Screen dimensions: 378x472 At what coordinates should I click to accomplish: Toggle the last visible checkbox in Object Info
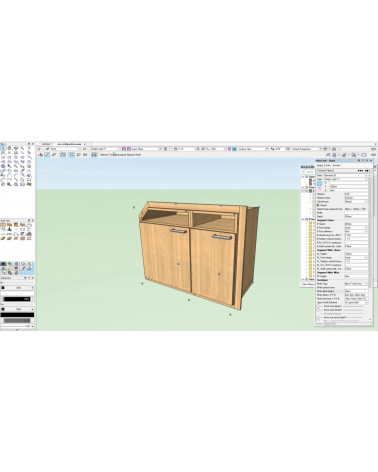click(318, 317)
